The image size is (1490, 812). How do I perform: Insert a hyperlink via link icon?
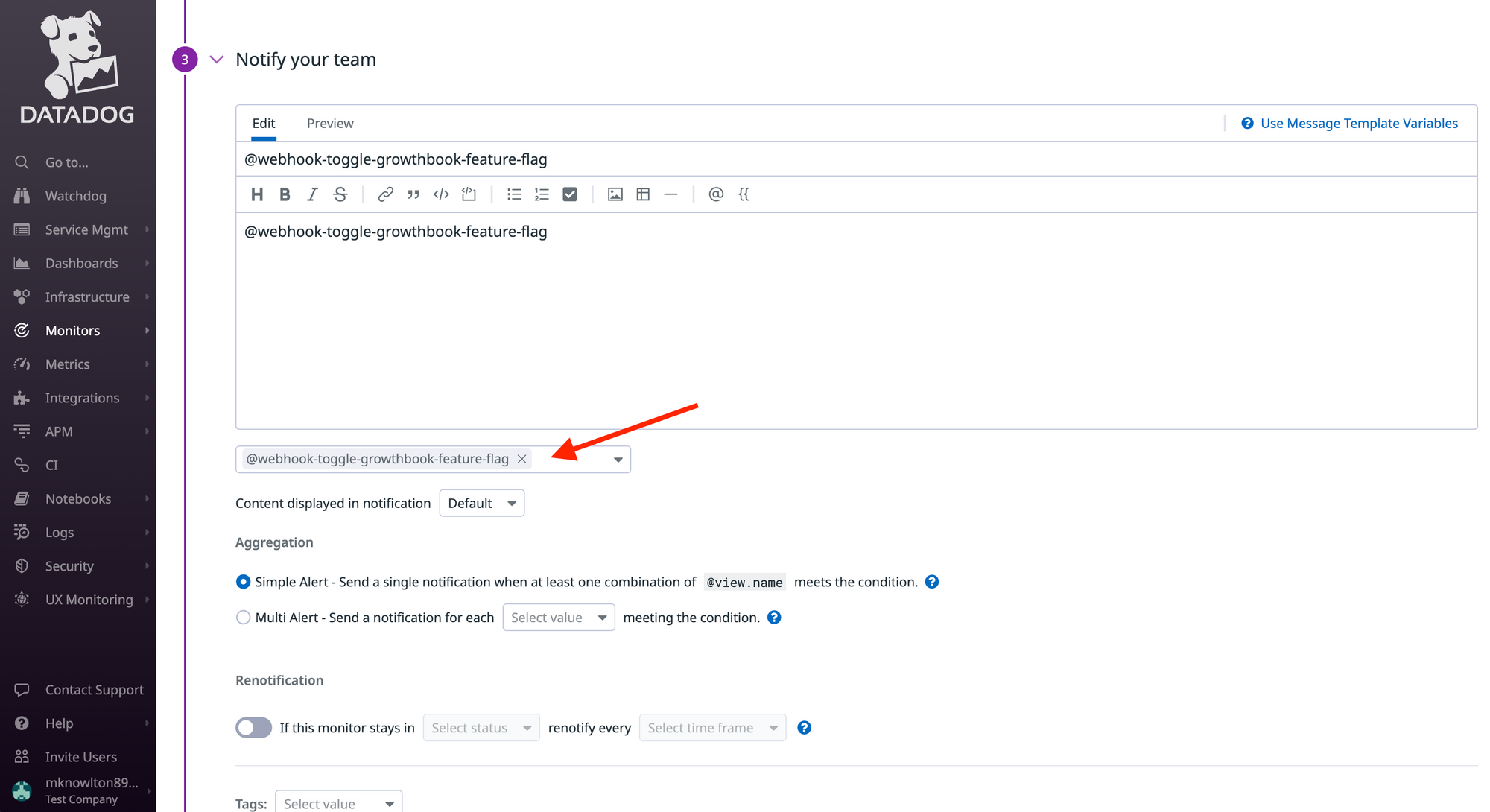385,194
